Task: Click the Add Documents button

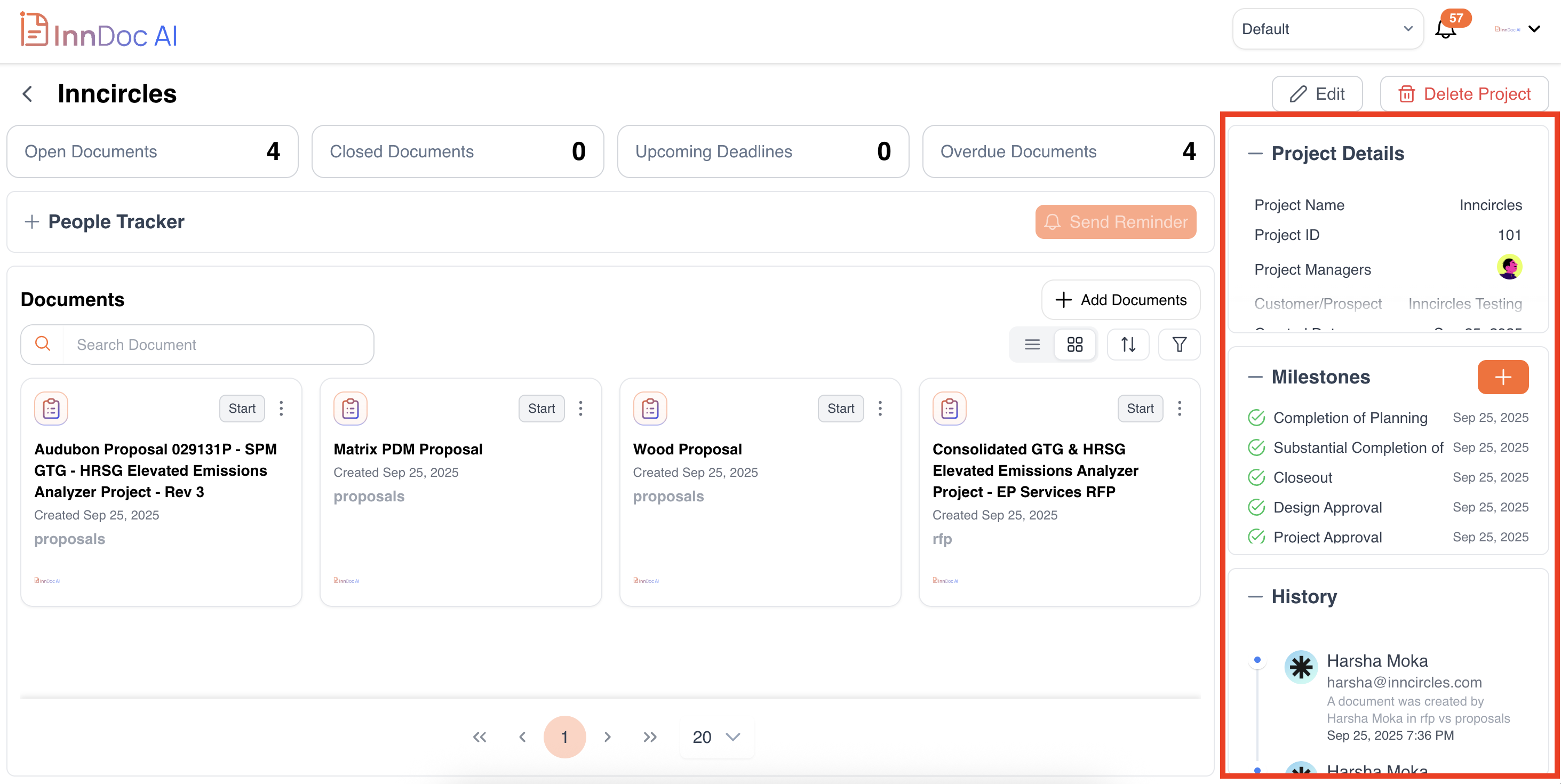Action: 1120,300
